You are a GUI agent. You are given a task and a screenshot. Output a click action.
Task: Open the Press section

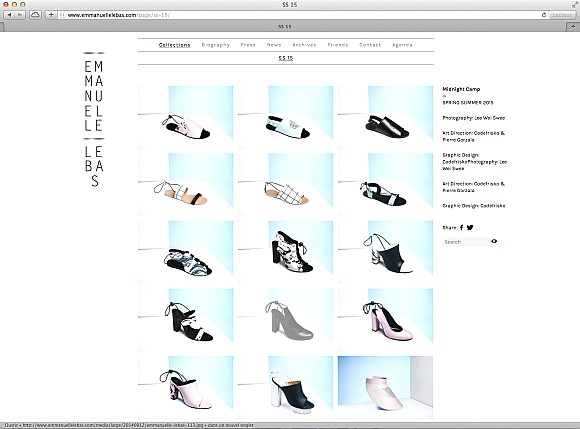[248, 45]
